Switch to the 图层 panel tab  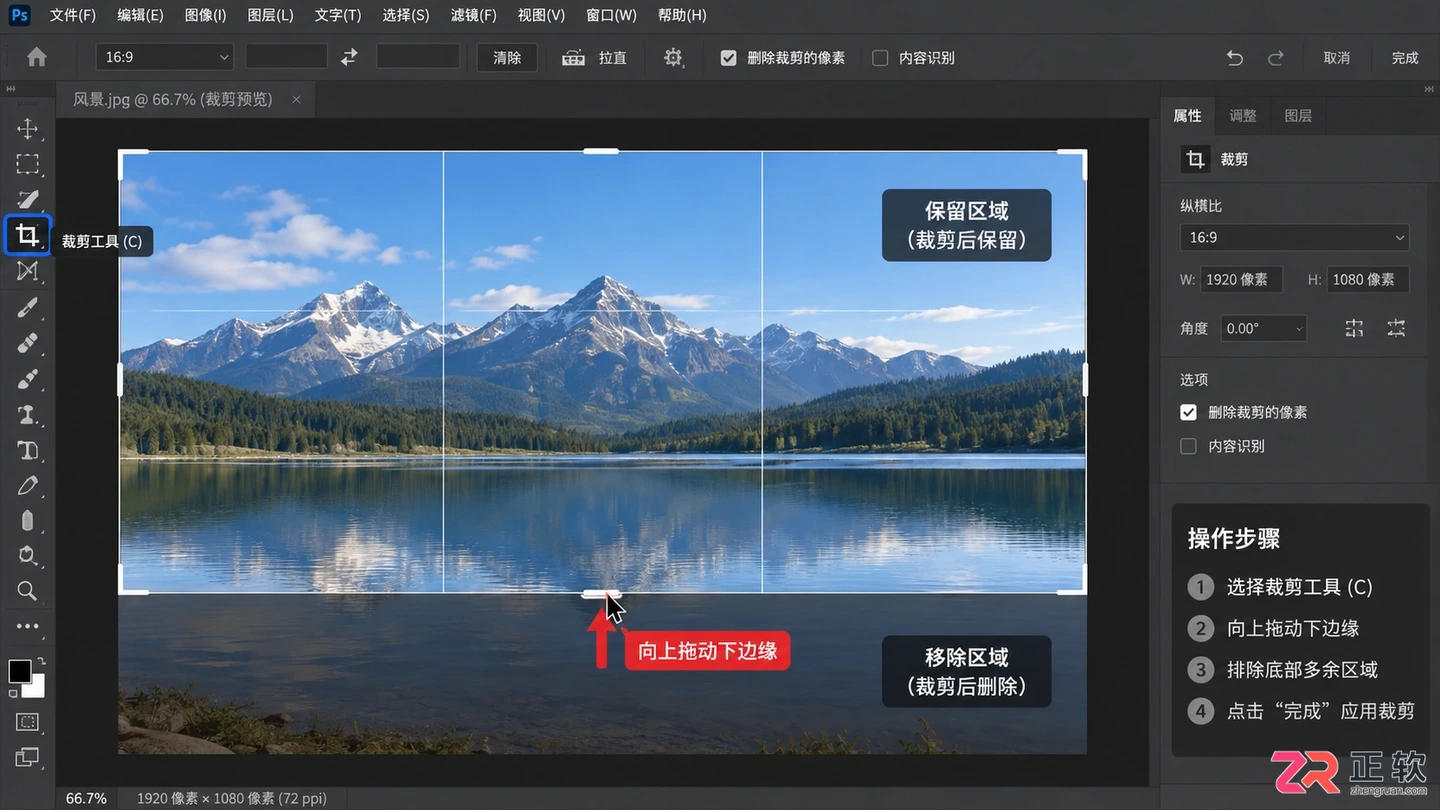click(x=1298, y=116)
